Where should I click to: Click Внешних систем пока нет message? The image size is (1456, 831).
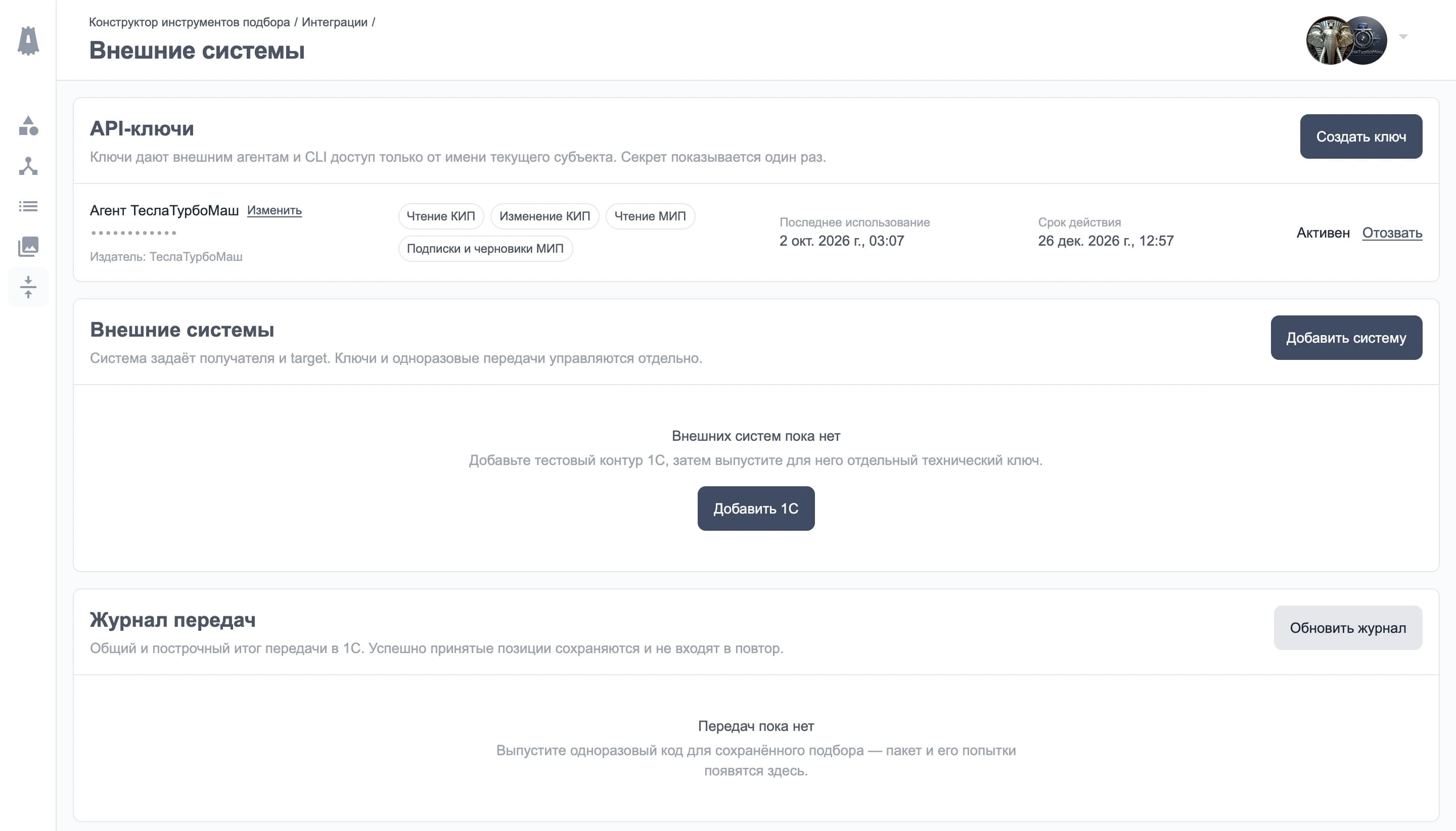click(x=756, y=436)
